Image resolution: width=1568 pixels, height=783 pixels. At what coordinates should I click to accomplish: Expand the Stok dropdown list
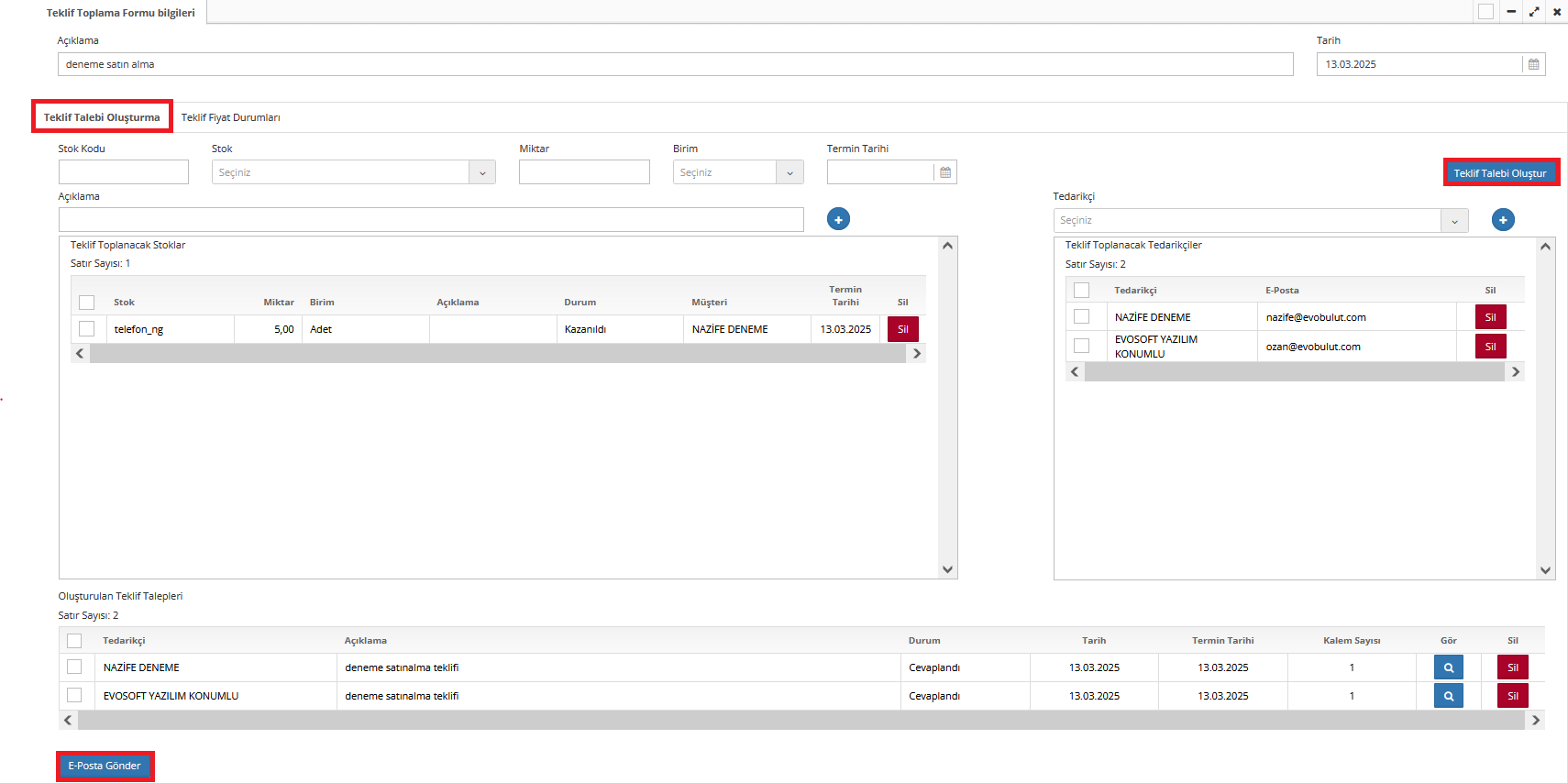482,172
